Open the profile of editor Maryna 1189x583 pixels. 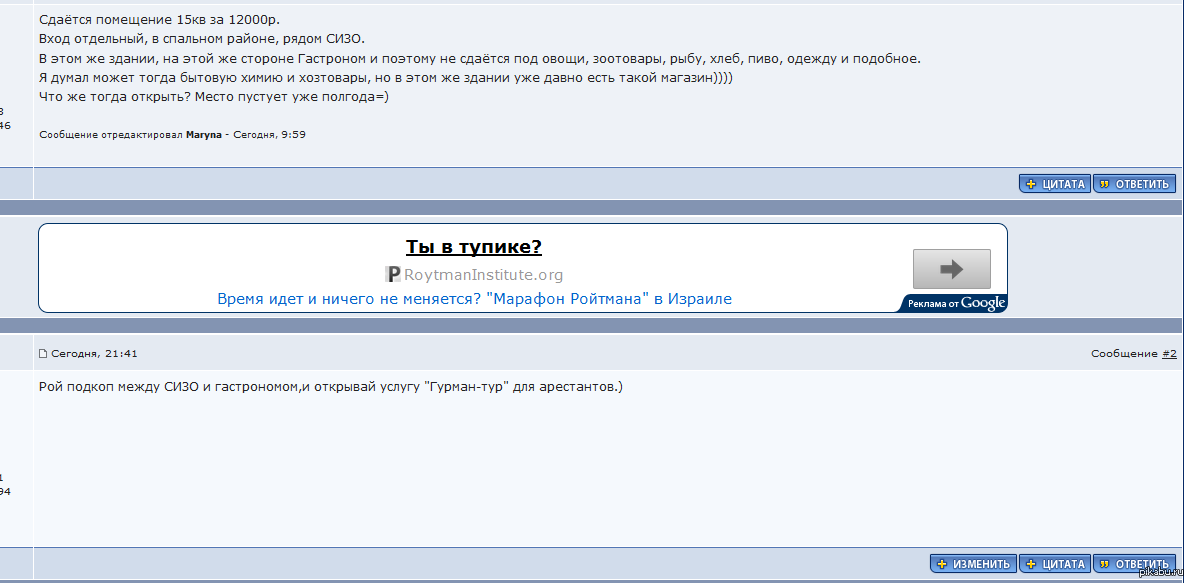204,134
